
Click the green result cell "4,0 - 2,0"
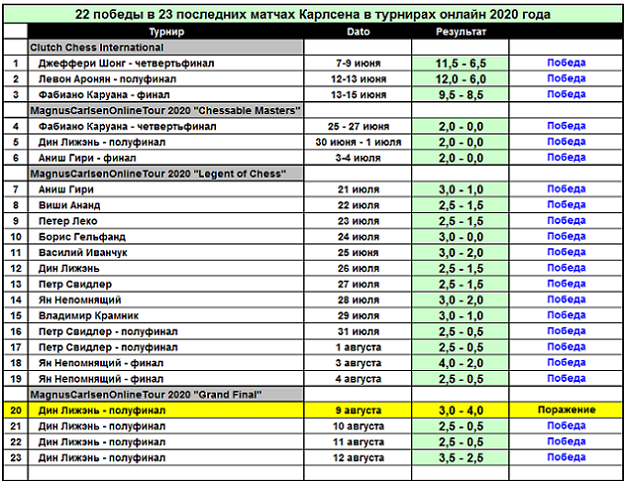click(460, 363)
